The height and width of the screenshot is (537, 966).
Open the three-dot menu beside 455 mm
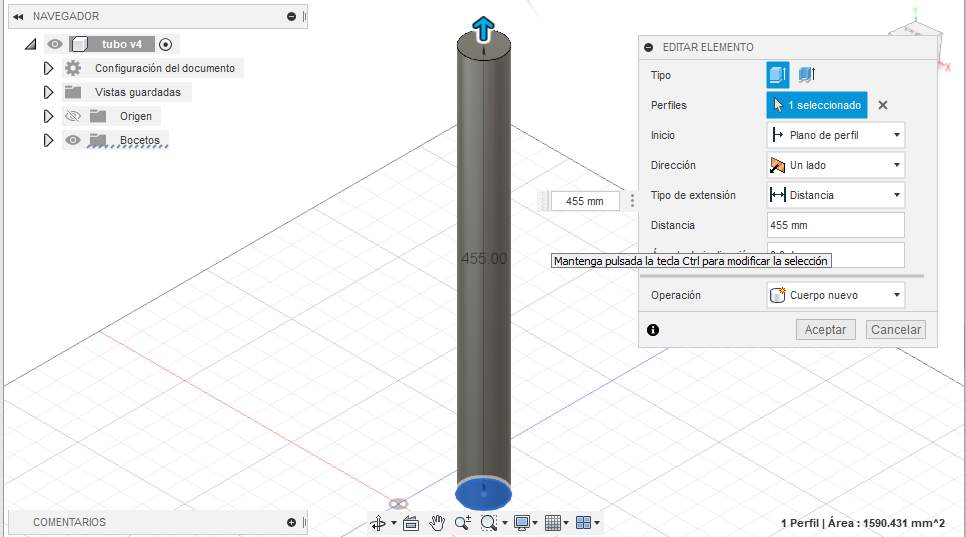pyautogui.click(x=632, y=201)
